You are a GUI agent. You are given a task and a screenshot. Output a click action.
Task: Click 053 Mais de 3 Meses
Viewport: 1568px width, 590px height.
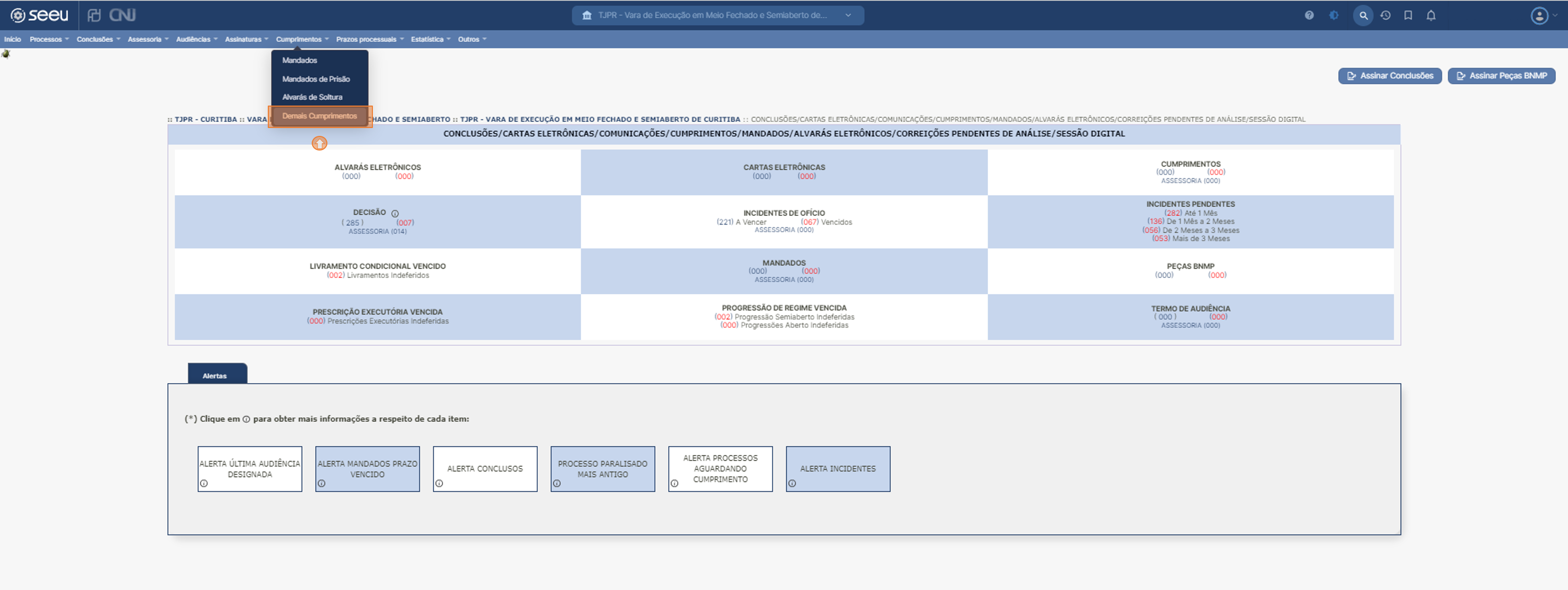coord(1190,238)
